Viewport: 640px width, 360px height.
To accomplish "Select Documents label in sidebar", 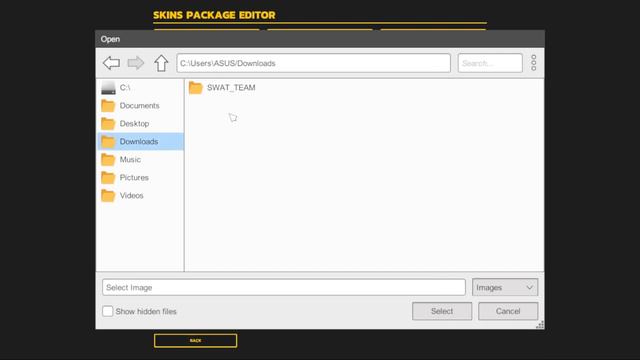I will [x=140, y=106].
